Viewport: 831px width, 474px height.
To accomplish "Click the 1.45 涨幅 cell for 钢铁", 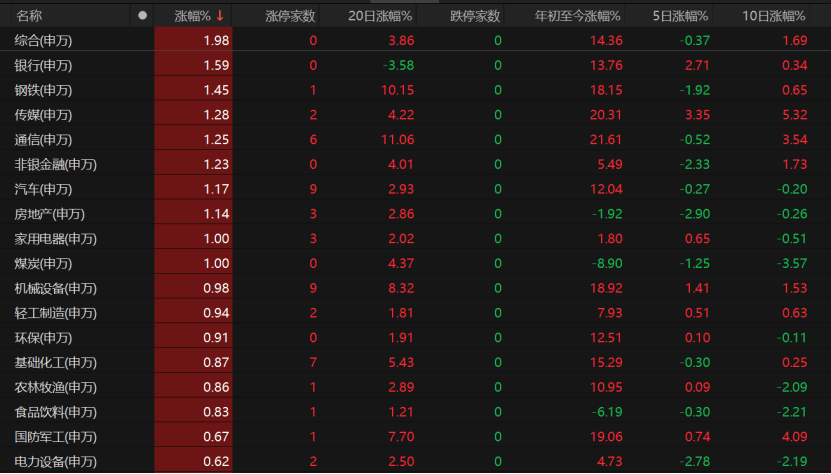I will [193, 90].
